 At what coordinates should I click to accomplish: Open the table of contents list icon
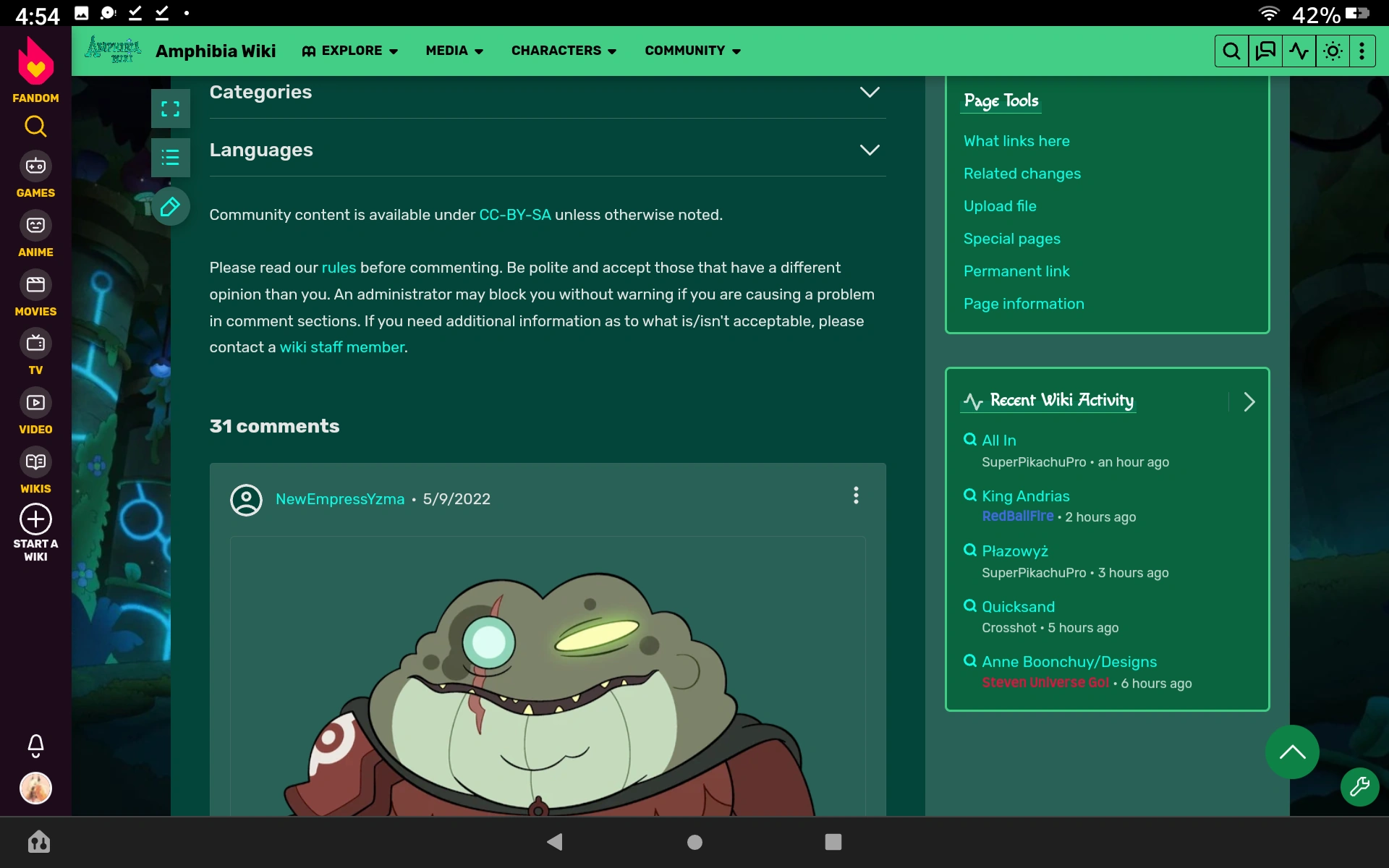[x=170, y=158]
